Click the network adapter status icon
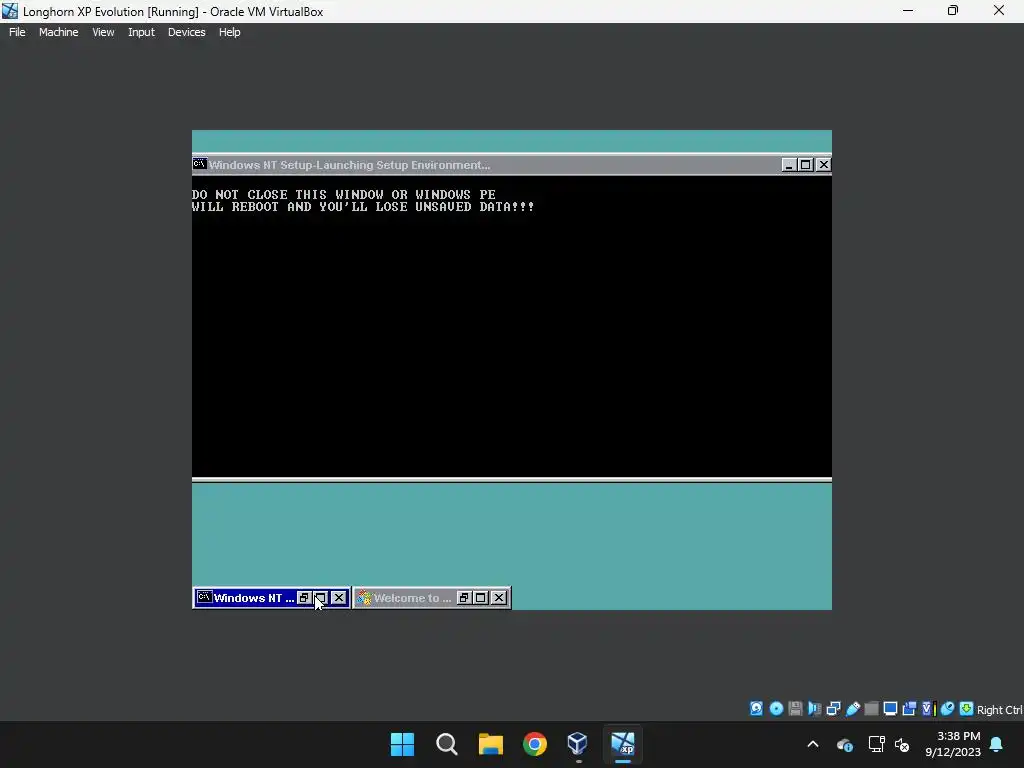Image resolution: width=1024 pixels, height=768 pixels. pyautogui.click(x=833, y=709)
